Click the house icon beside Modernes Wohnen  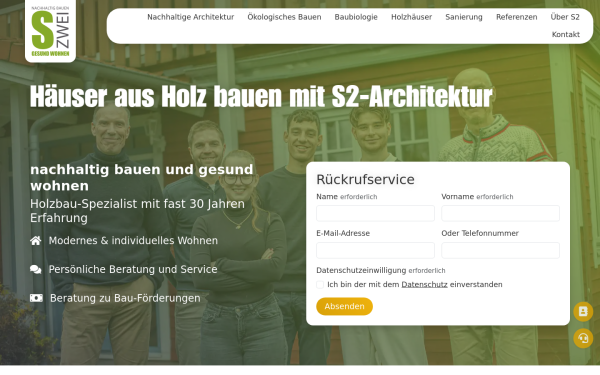click(x=36, y=241)
